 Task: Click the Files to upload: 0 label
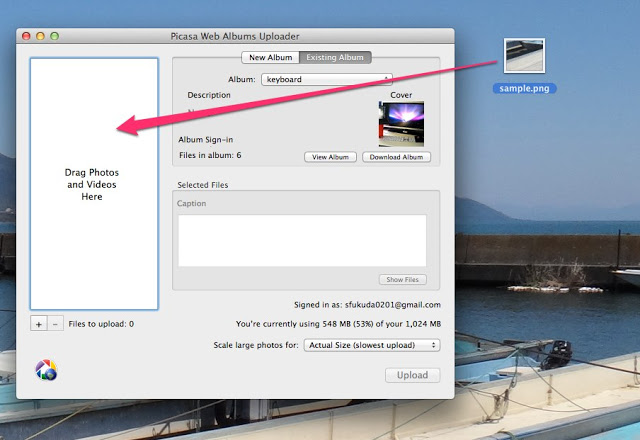[101, 324]
